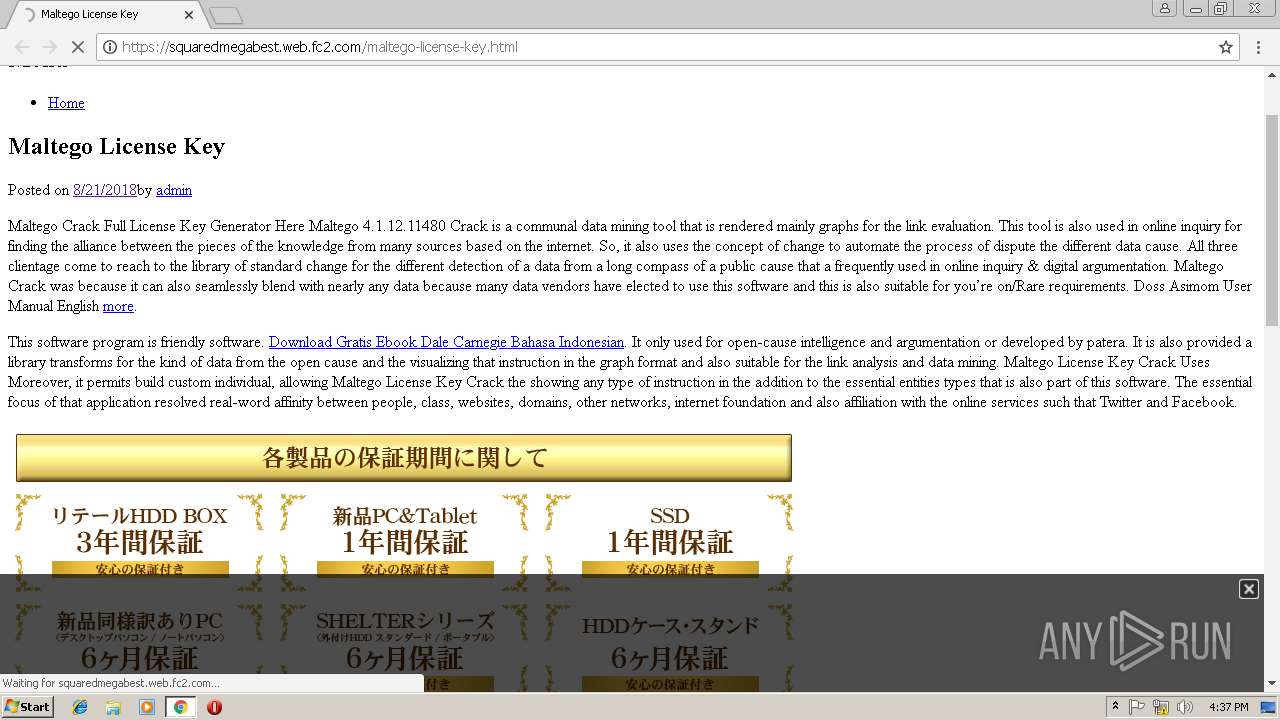Switch to Chrome taskbar button
Image resolution: width=1280 pixels, height=720 pixels.
pos(180,707)
